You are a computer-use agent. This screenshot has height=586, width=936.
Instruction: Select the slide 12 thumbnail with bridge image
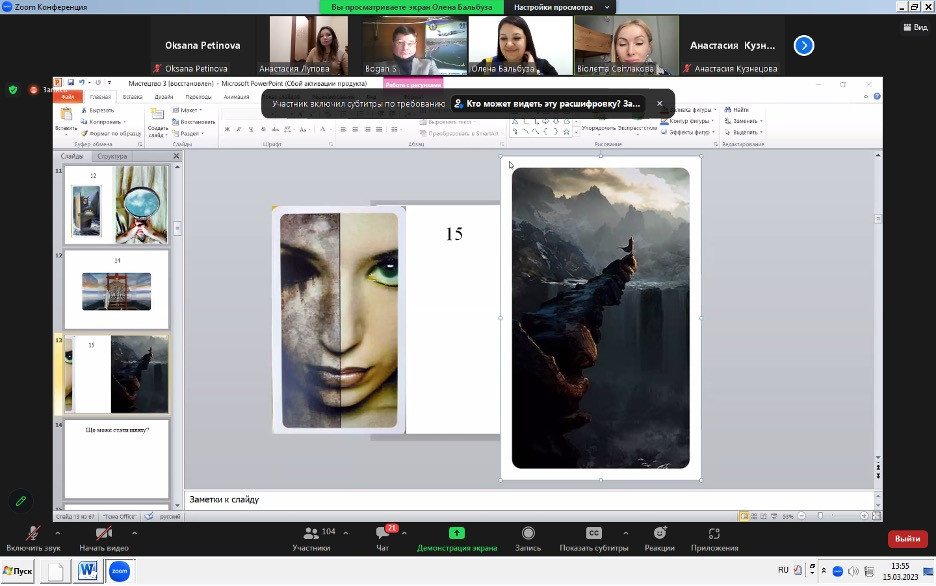click(x=116, y=290)
